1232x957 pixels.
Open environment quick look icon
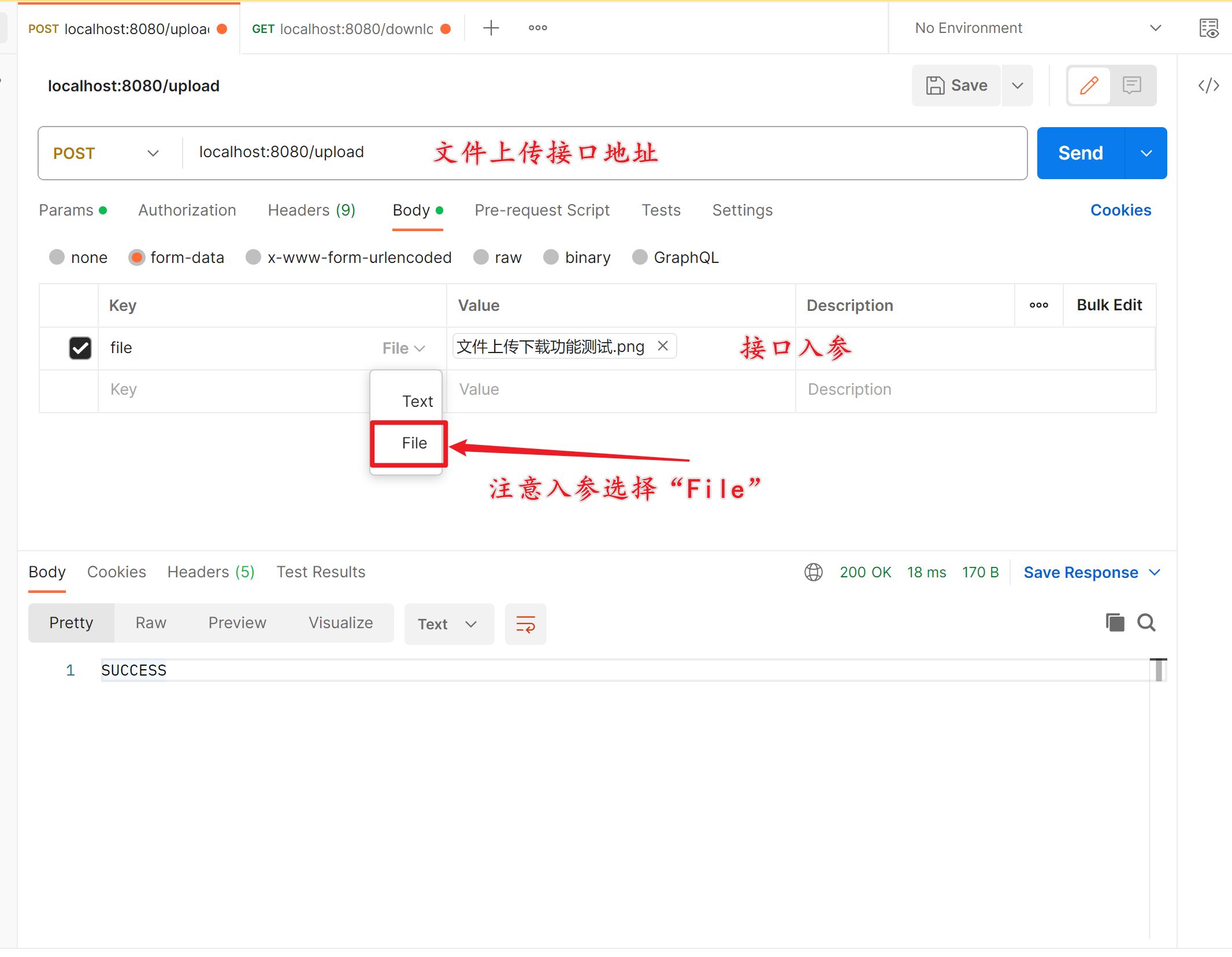[1208, 28]
